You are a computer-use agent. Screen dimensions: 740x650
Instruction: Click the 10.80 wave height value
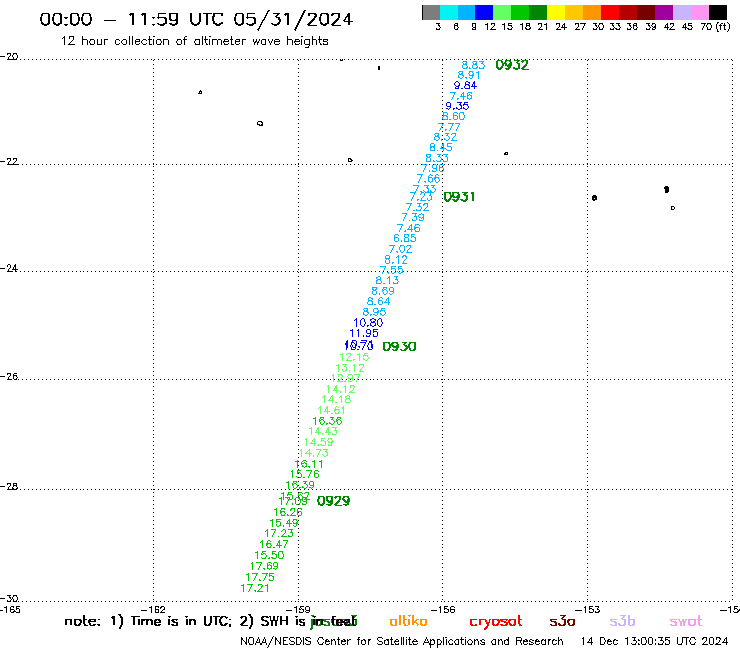(368, 323)
